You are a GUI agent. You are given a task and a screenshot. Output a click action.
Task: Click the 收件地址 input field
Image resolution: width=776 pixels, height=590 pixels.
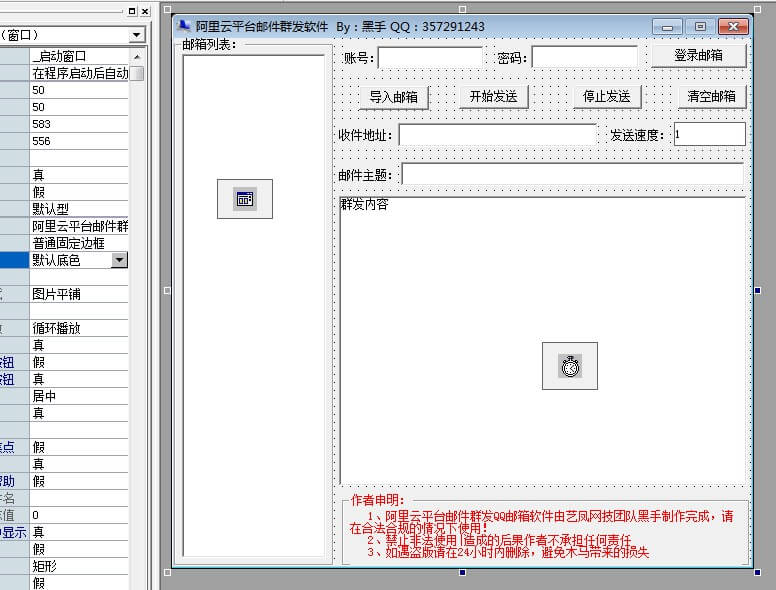(497, 135)
